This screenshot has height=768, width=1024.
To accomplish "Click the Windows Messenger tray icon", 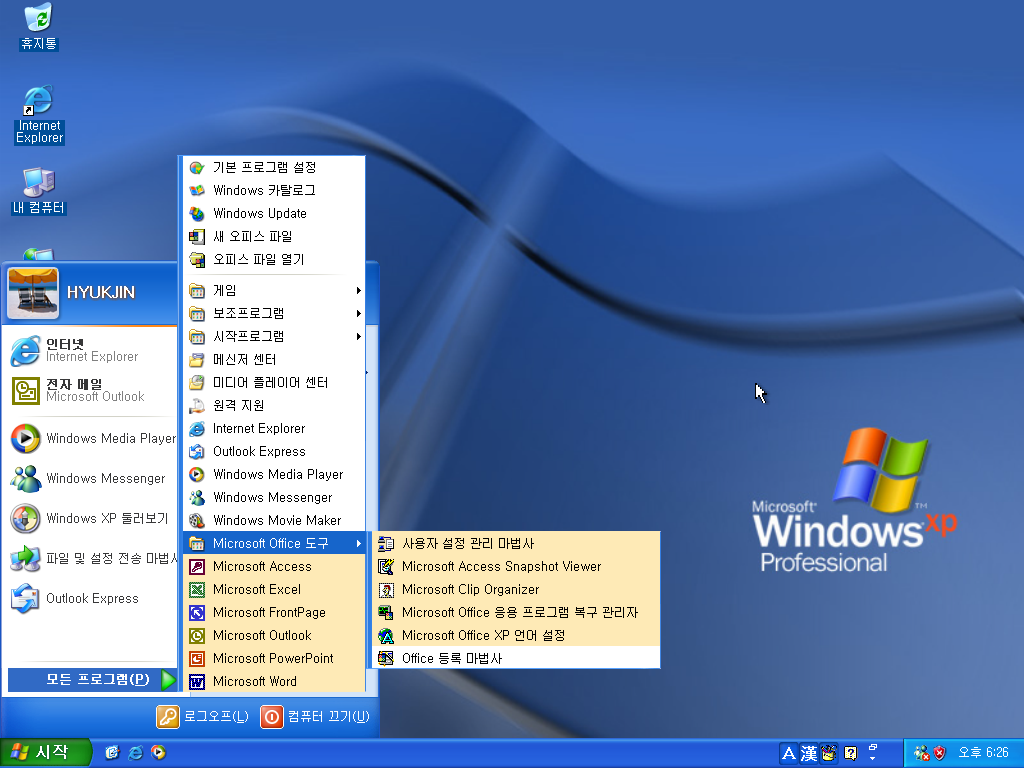I will coord(921,753).
